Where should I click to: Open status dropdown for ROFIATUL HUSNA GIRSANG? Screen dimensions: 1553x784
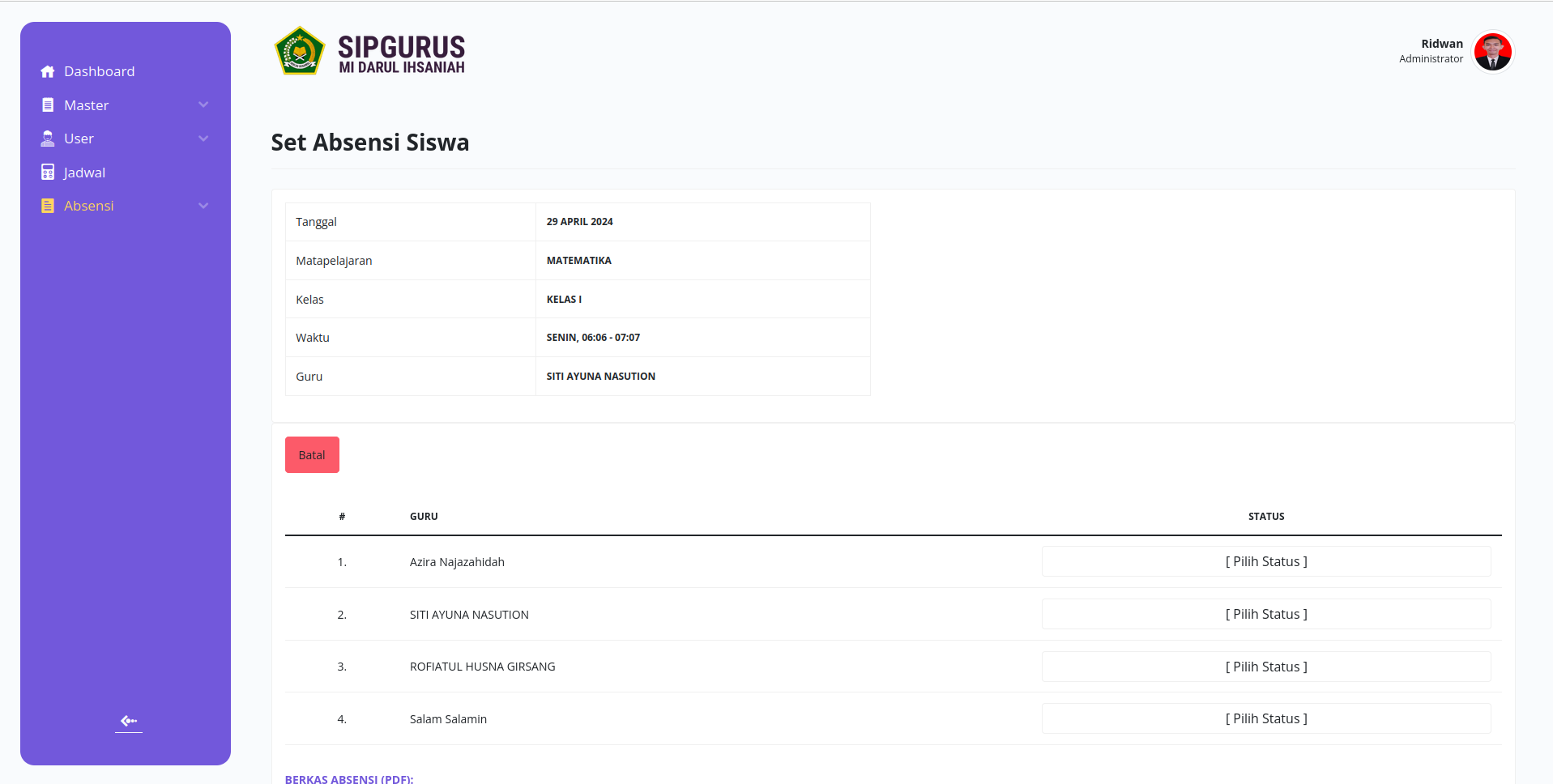click(1266, 667)
